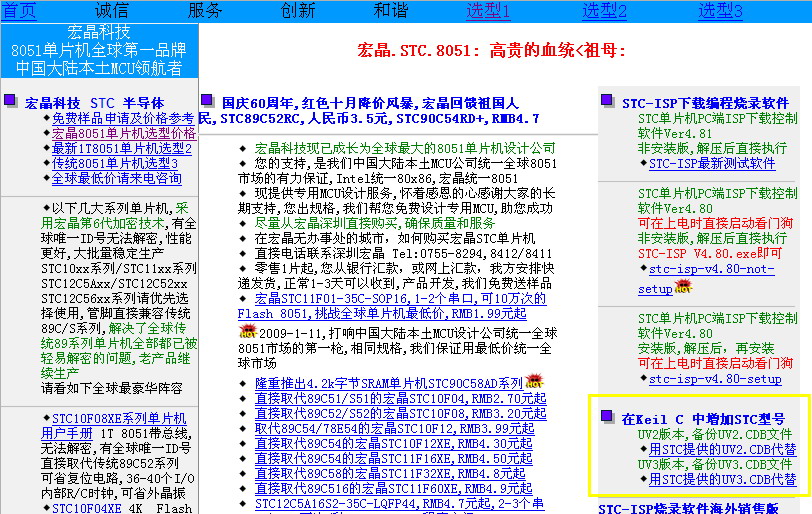Viewport: 812px width, 514px height.
Task: Click the 和谐 item in the top bar
Action: coord(391,10)
